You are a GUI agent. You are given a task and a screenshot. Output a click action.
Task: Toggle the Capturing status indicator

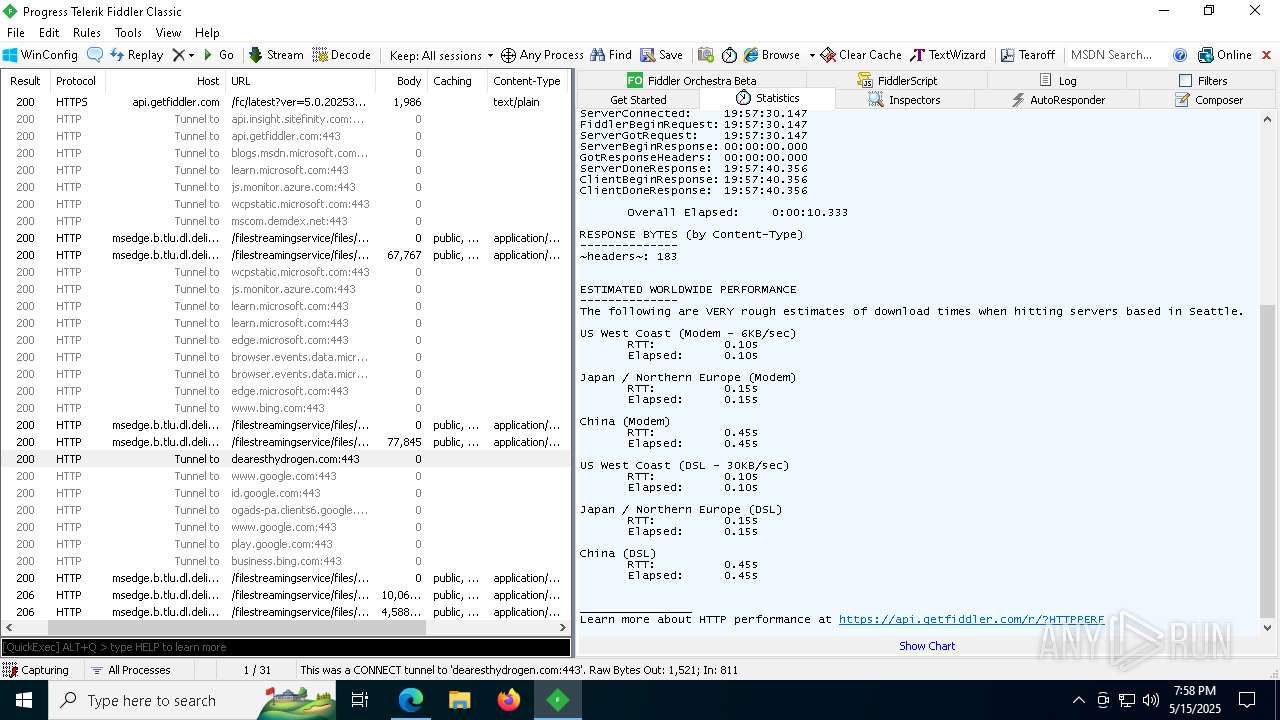pyautogui.click(x=37, y=670)
